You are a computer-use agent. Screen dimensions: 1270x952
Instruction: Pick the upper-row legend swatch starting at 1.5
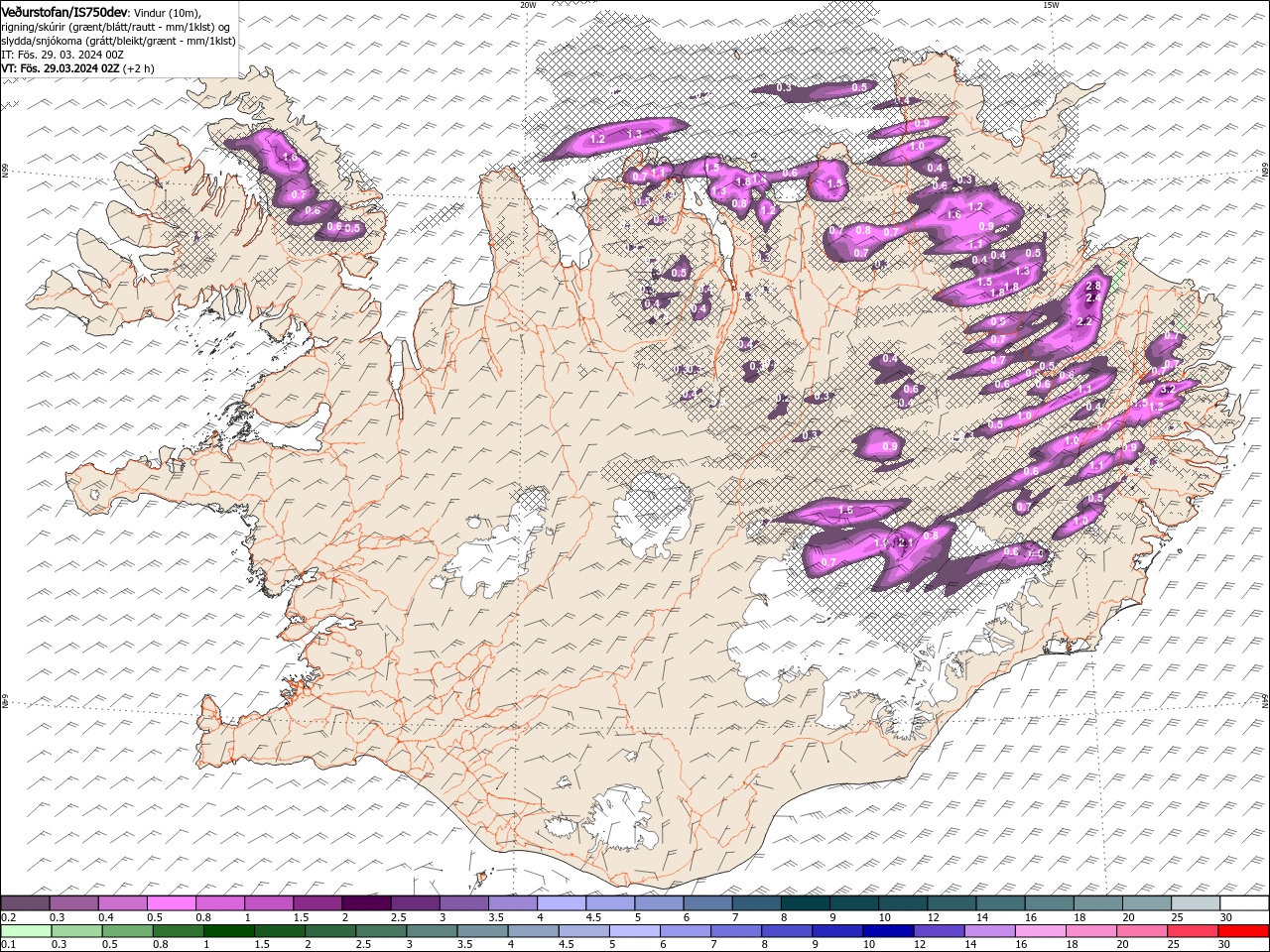point(317,903)
